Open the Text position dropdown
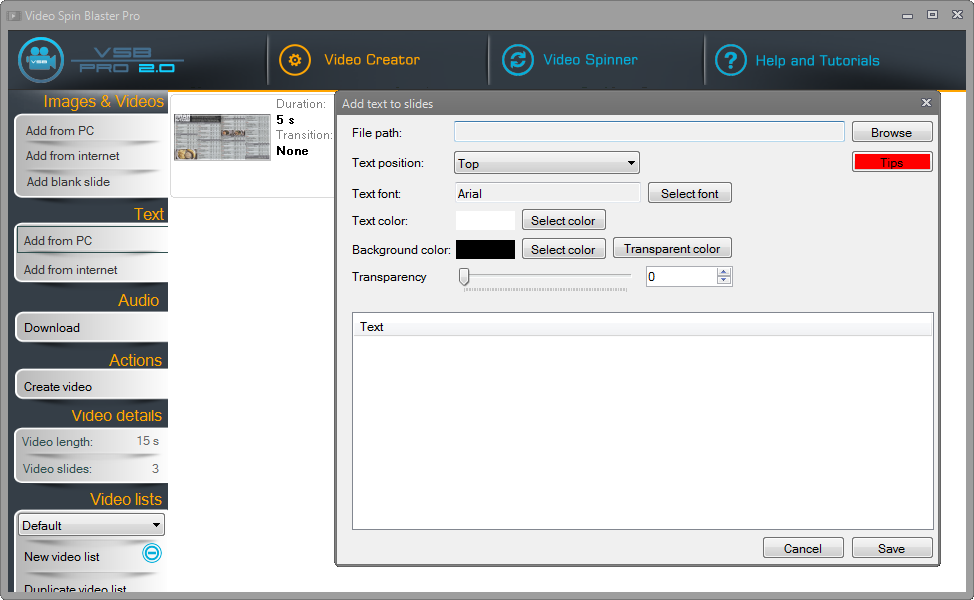 point(547,163)
